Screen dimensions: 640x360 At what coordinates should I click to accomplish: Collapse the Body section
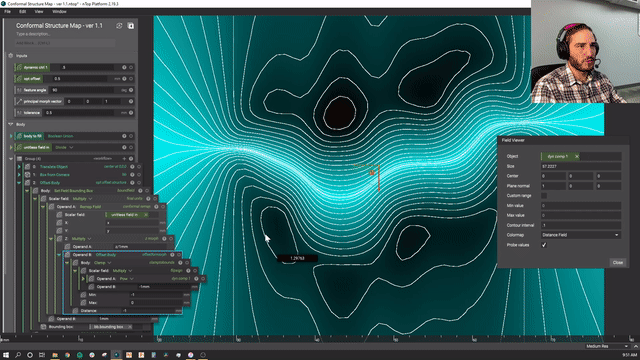click(11, 124)
